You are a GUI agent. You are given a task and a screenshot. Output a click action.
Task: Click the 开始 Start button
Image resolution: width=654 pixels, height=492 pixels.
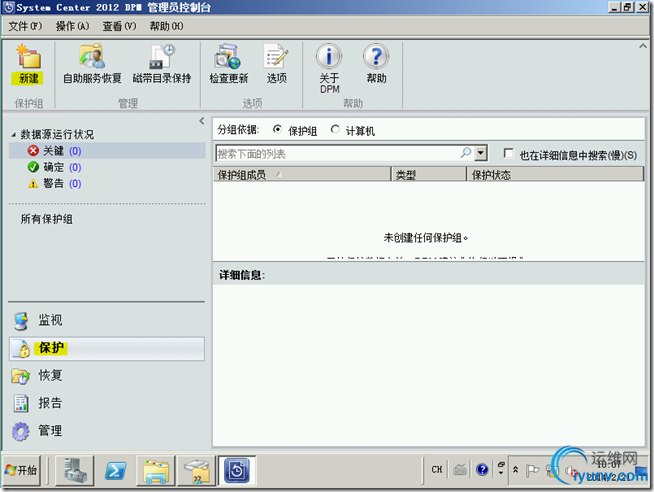[22, 470]
